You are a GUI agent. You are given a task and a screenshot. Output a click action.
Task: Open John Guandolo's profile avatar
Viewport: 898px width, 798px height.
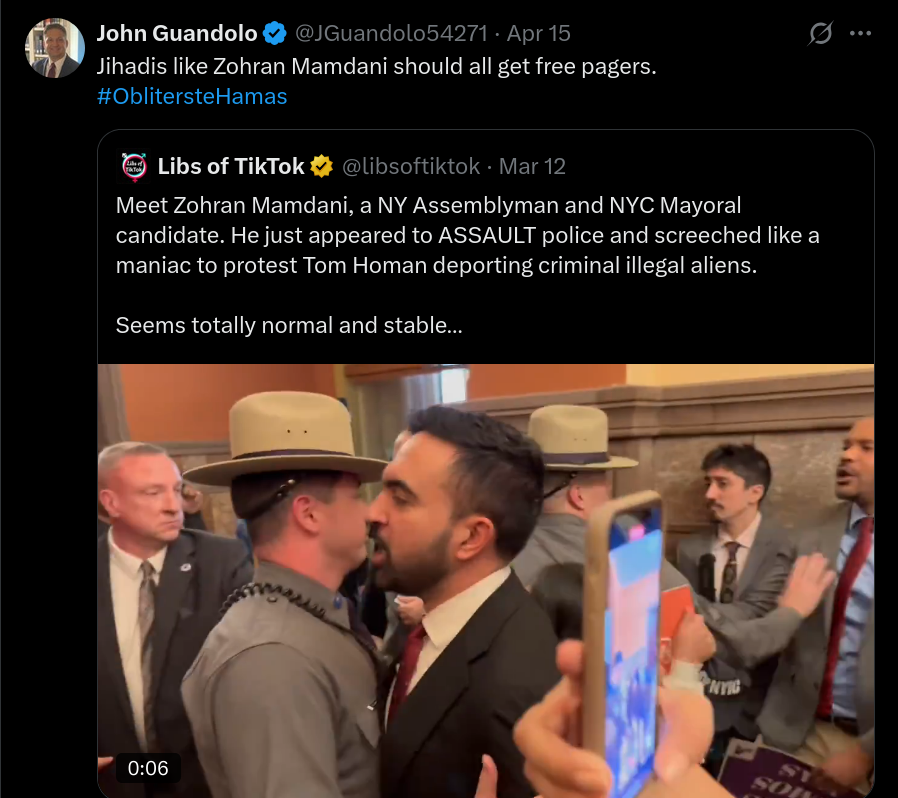55,48
